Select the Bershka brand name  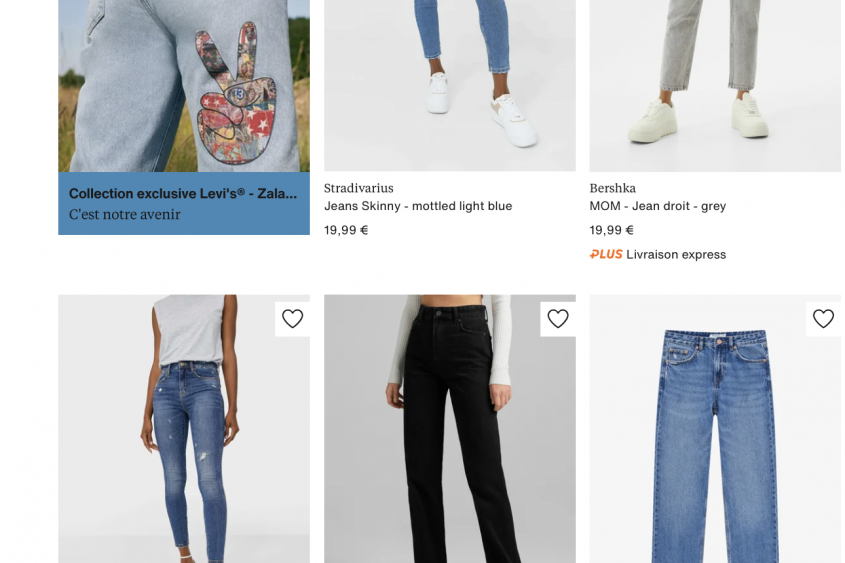(x=612, y=188)
